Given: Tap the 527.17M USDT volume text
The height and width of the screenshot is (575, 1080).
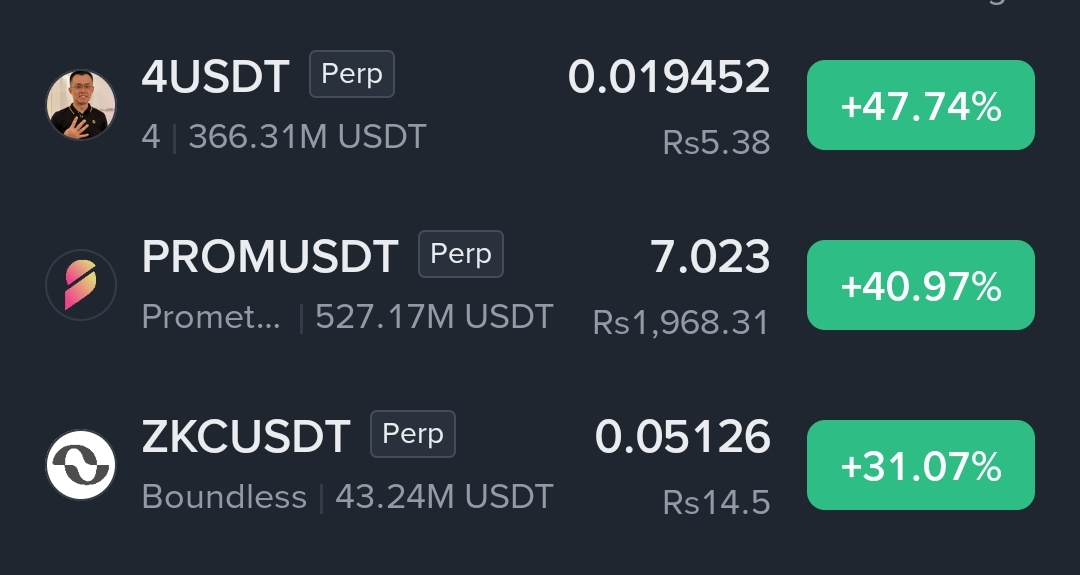Looking at the screenshot, I should pos(435,317).
